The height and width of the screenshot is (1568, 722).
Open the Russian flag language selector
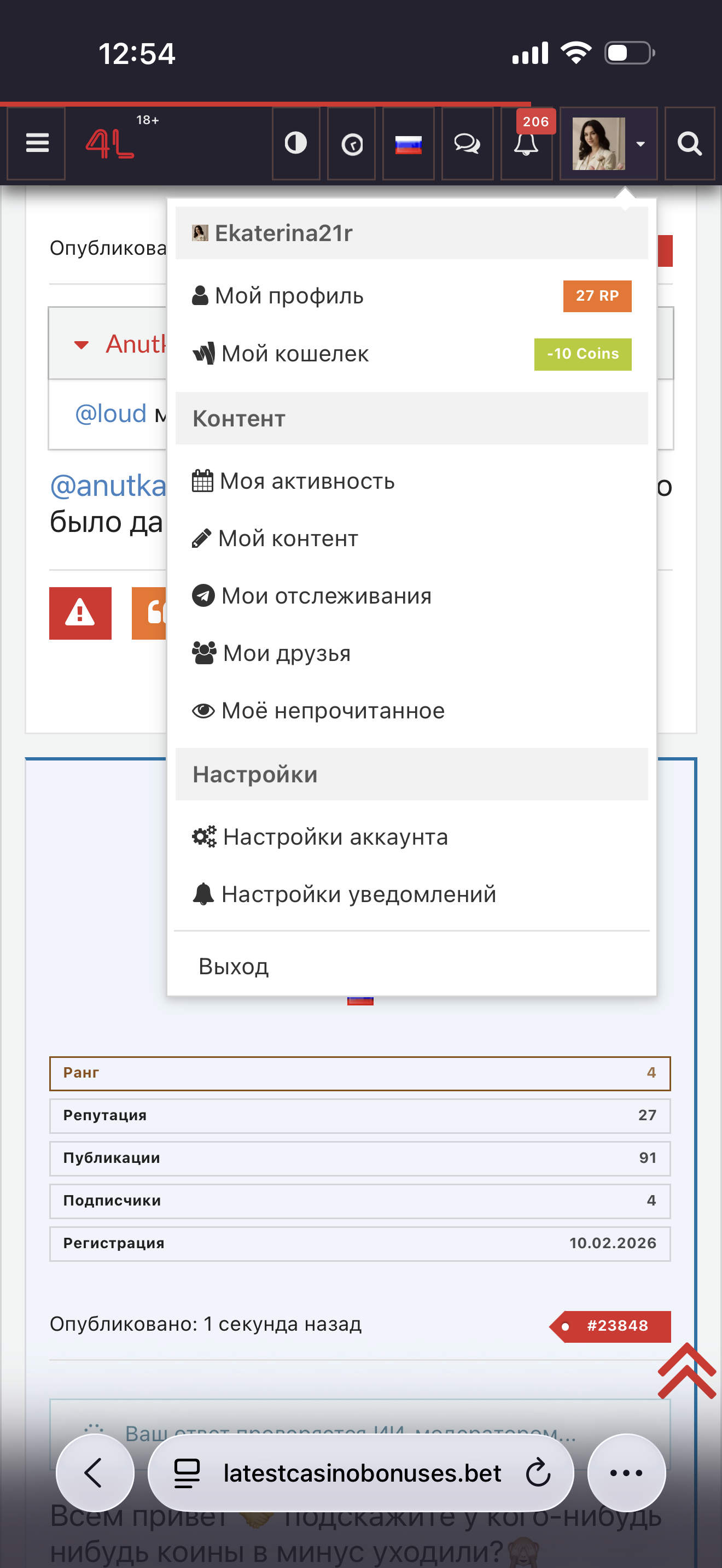[408, 144]
